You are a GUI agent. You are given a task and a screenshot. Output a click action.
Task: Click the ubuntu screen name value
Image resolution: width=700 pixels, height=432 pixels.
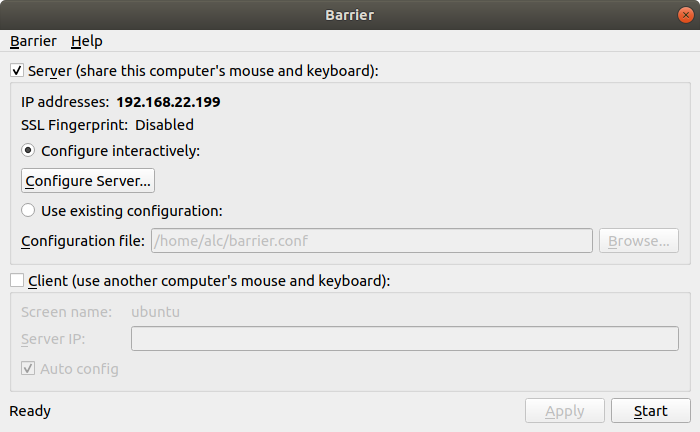pyautogui.click(x=155, y=311)
